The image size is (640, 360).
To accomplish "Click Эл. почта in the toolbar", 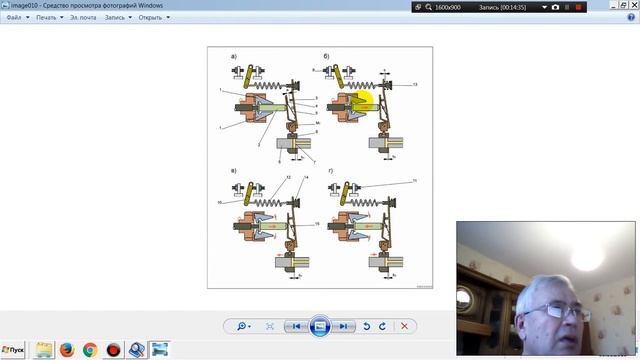I will 83,18.
